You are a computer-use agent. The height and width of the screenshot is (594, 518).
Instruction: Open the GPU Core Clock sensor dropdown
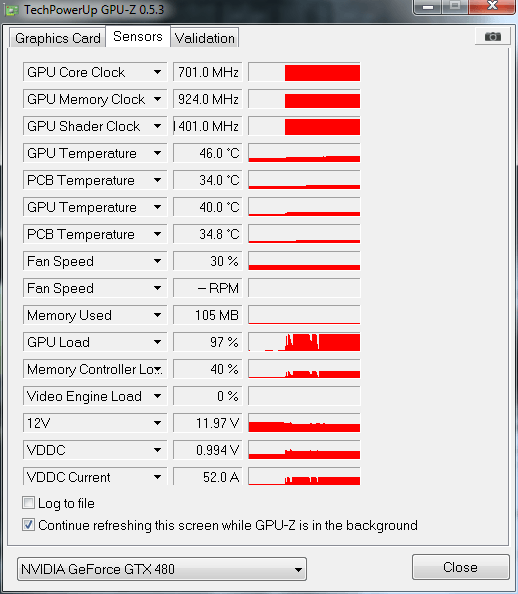click(158, 72)
